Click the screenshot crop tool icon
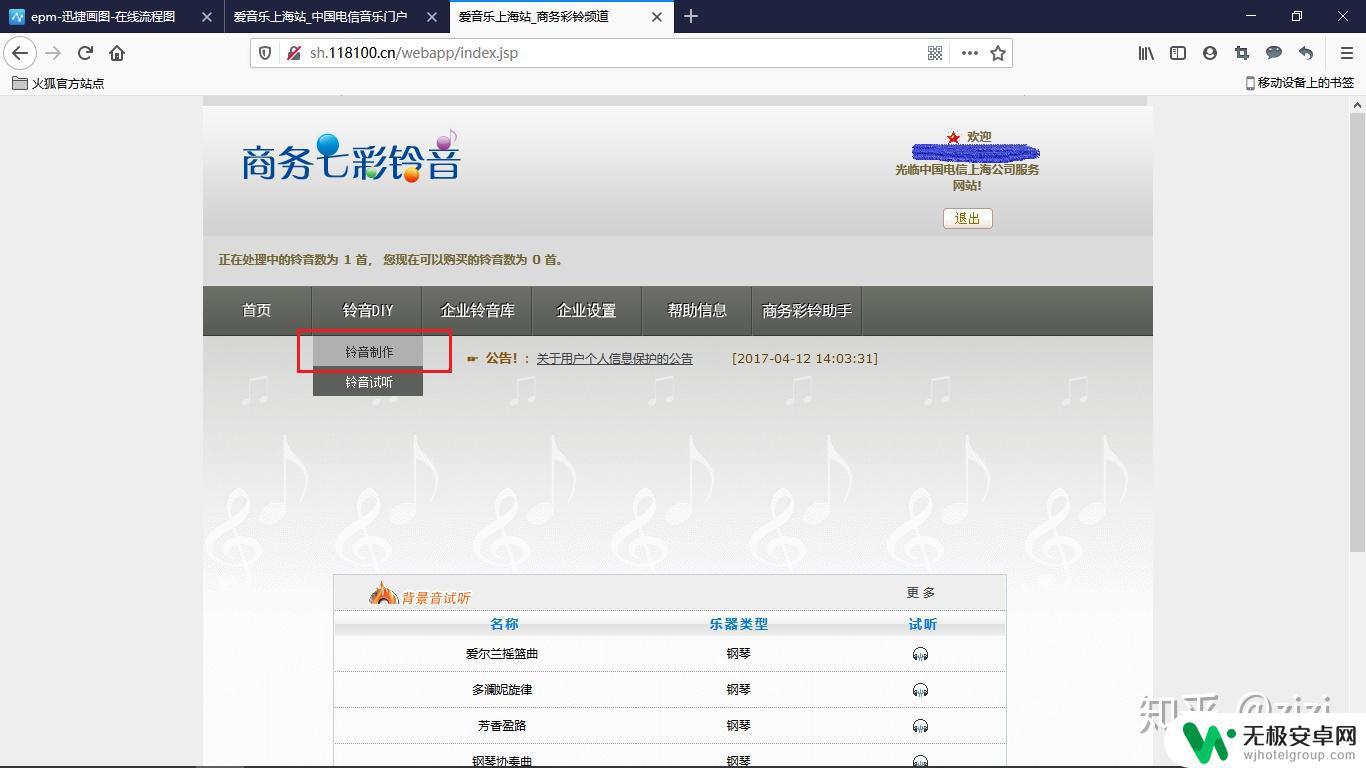1366x768 pixels. (x=1242, y=53)
